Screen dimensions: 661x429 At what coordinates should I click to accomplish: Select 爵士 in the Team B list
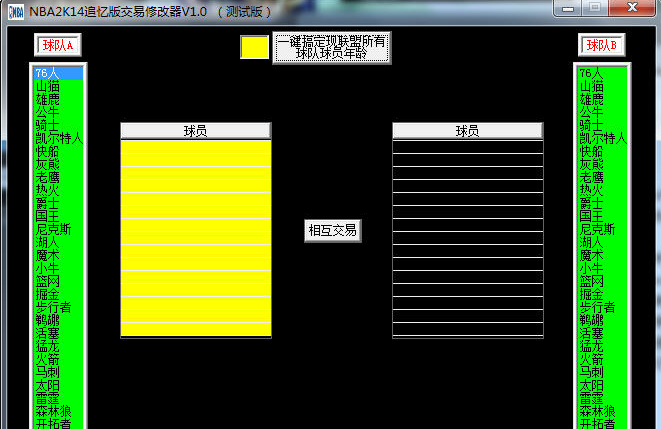[602, 204]
